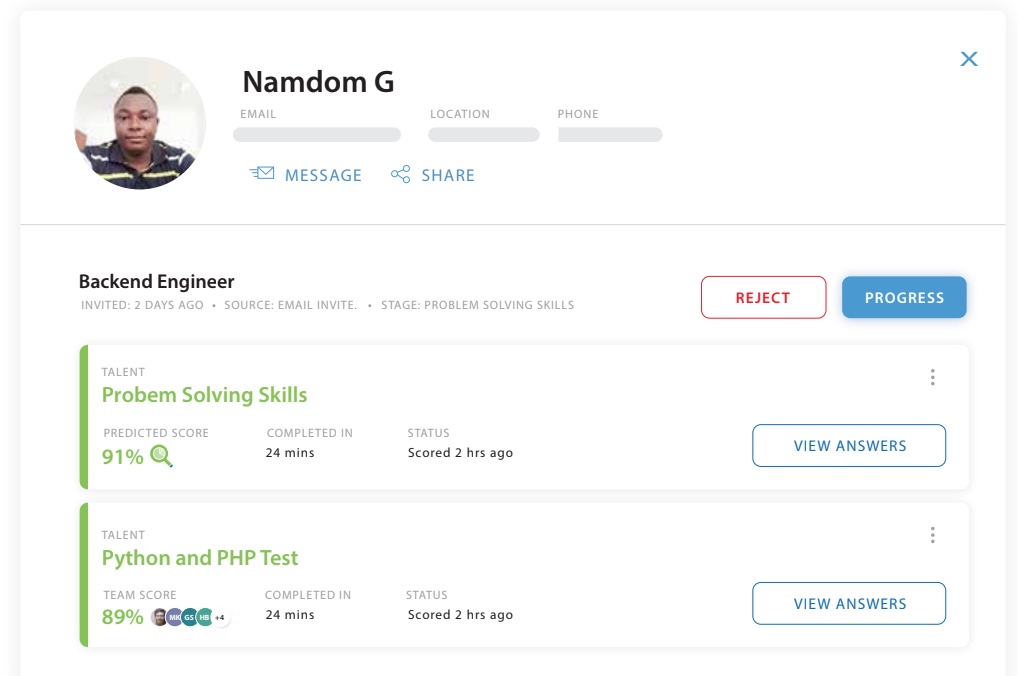Click the Message link text
The width and height of the screenshot is (1018, 676).
(323, 175)
